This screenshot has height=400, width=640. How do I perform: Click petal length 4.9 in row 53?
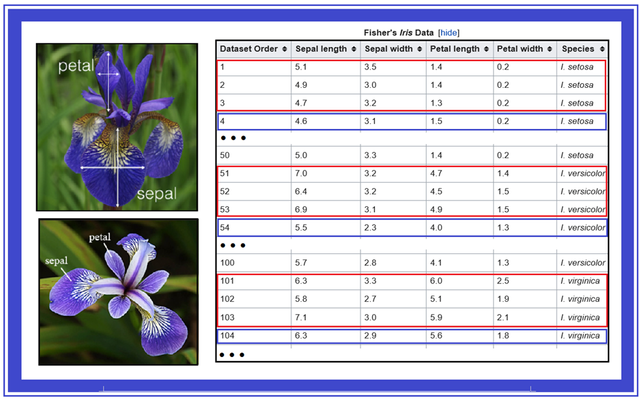(x=436, y=209)
